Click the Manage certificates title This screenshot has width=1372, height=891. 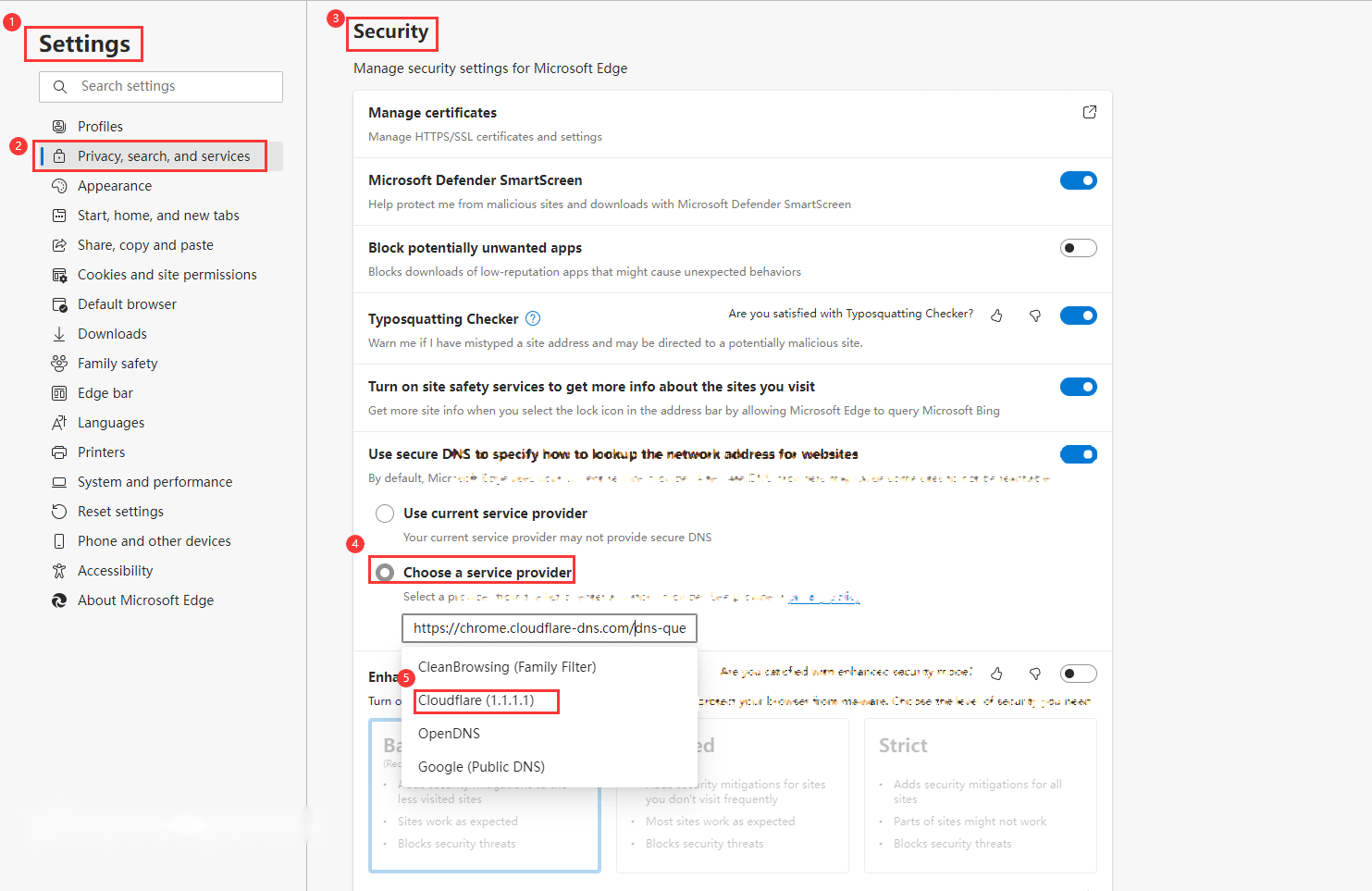tap(432, 113)
